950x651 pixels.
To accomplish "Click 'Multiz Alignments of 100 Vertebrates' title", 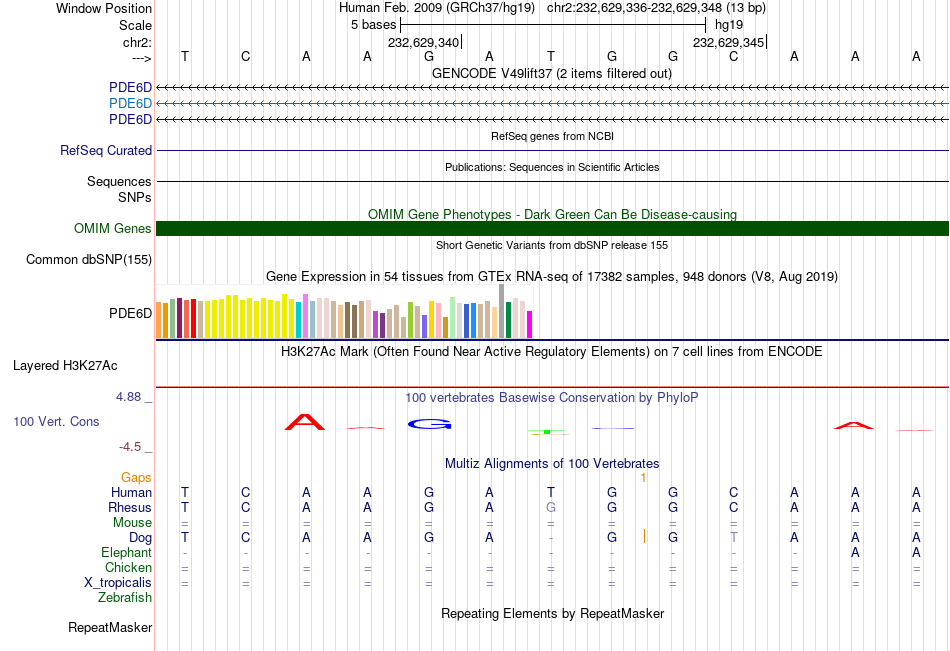I will 552,464.
